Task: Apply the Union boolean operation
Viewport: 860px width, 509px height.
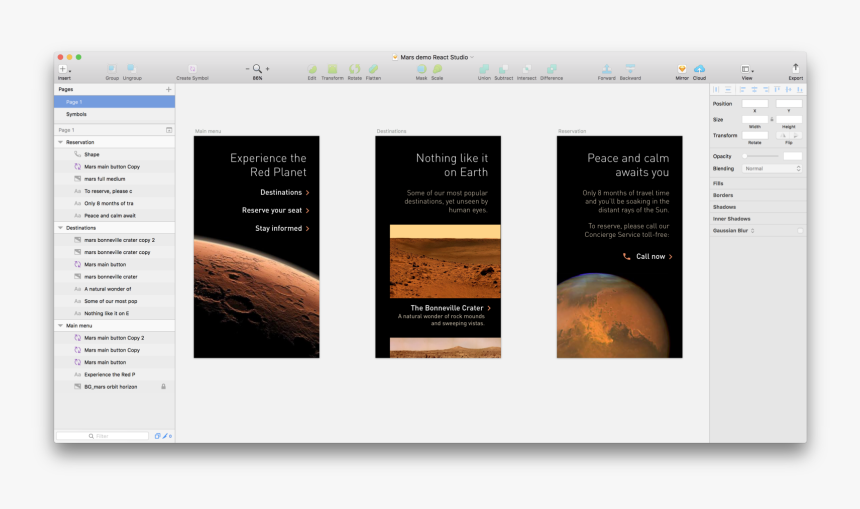Action: coord(484,69)
